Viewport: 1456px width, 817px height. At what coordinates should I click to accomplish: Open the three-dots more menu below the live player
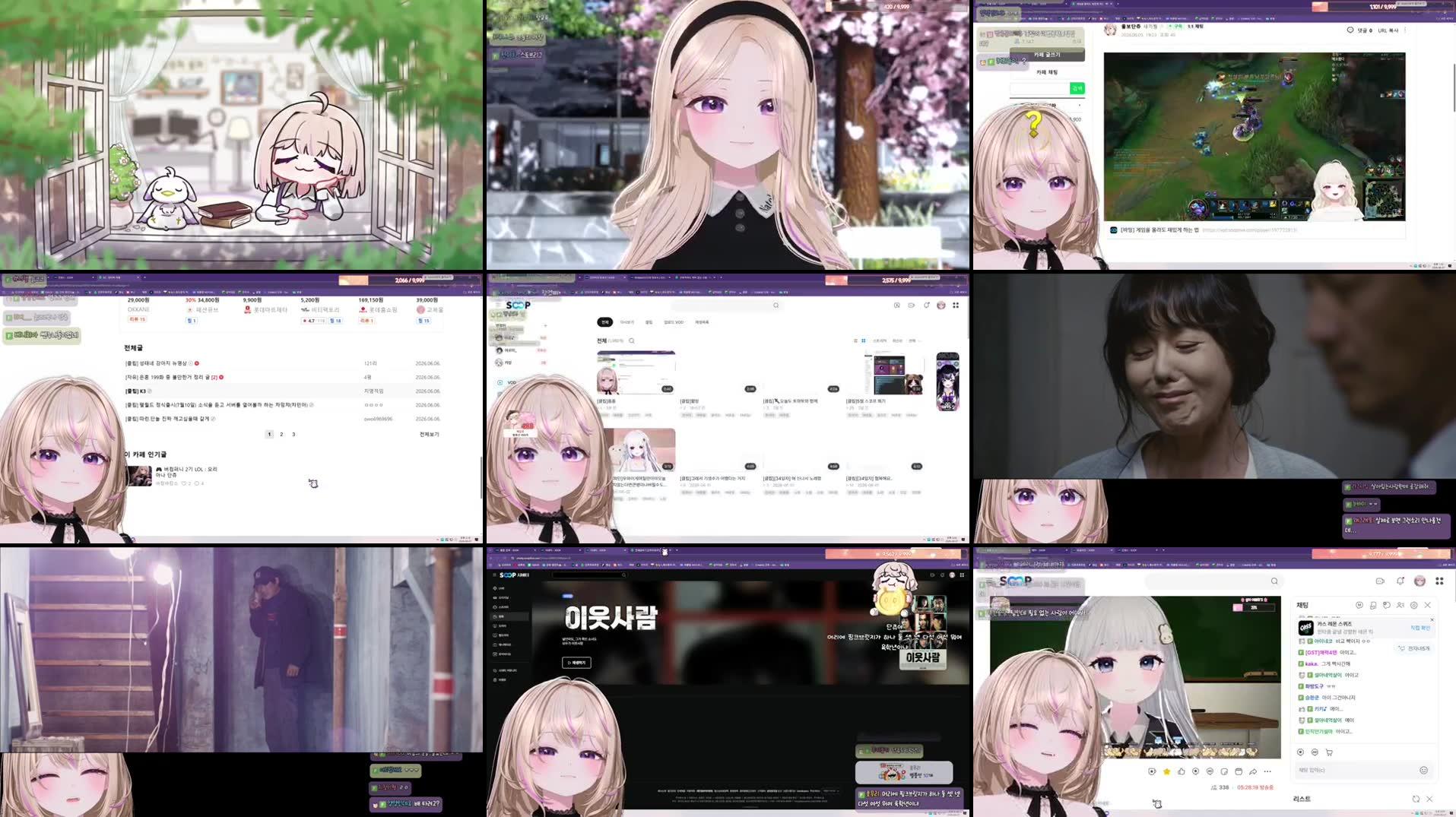coord(1267,771)
